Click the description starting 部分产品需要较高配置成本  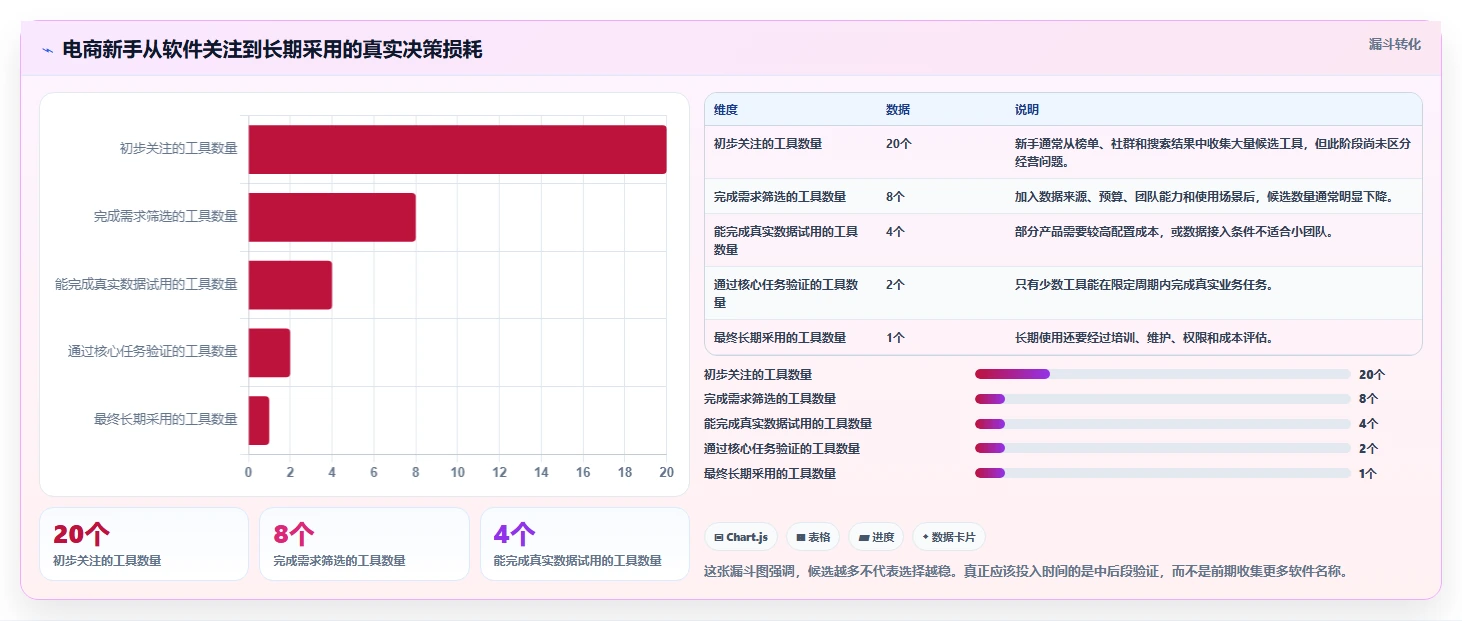point(1174,232)
